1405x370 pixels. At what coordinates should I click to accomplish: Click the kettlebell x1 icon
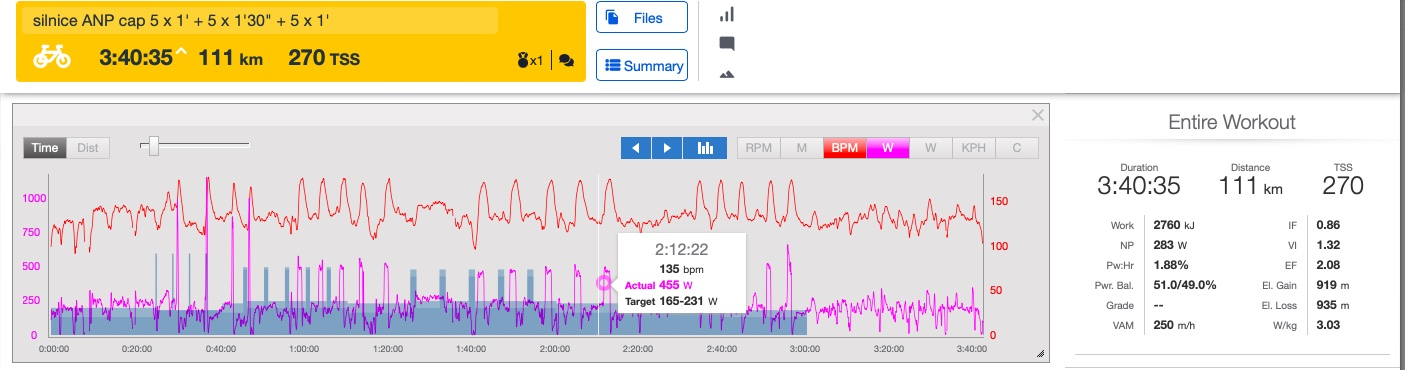(530, 61)
